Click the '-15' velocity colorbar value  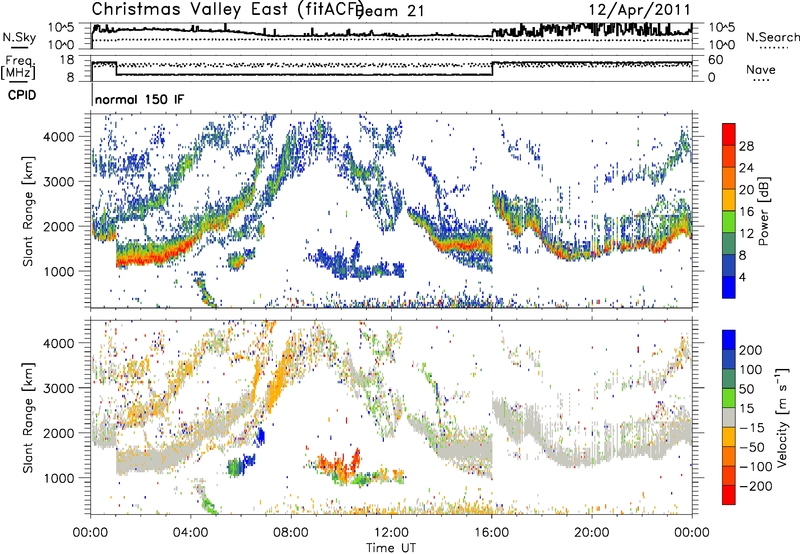coord(751,428)
